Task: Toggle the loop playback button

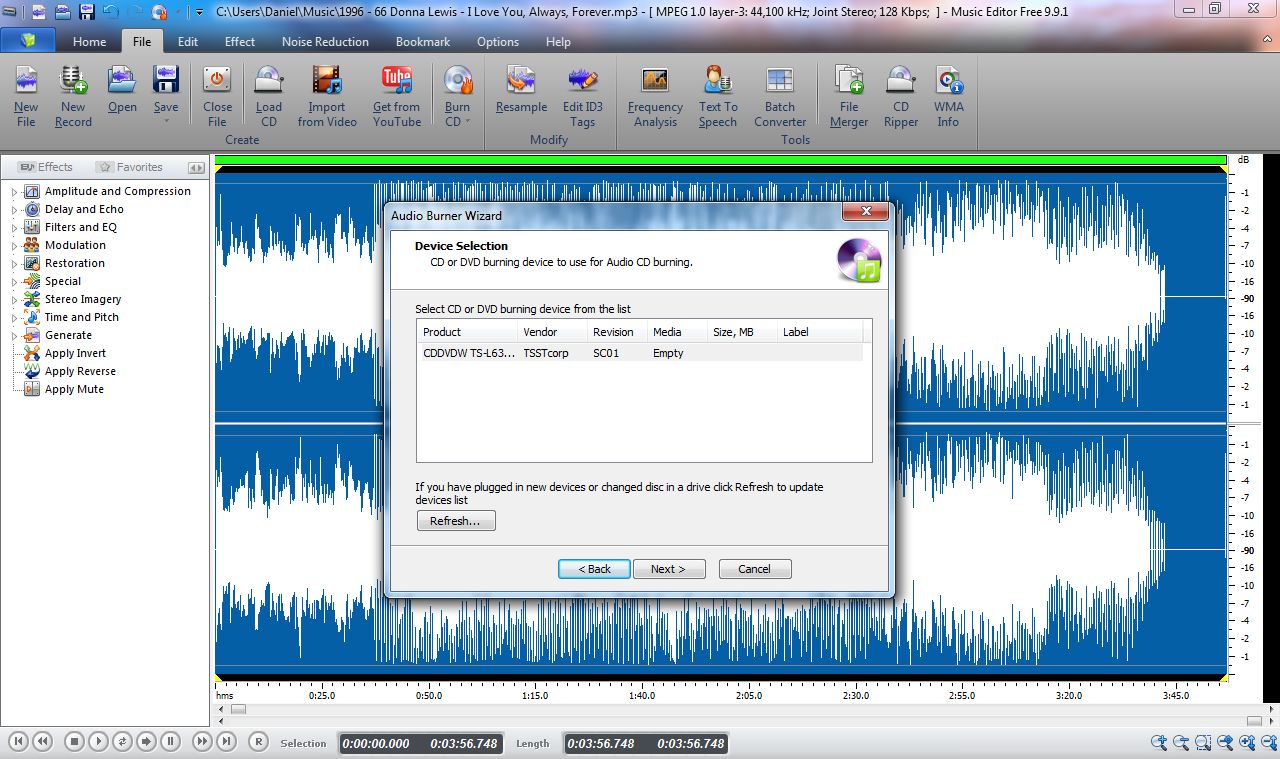Action: [x=122, y=741]
